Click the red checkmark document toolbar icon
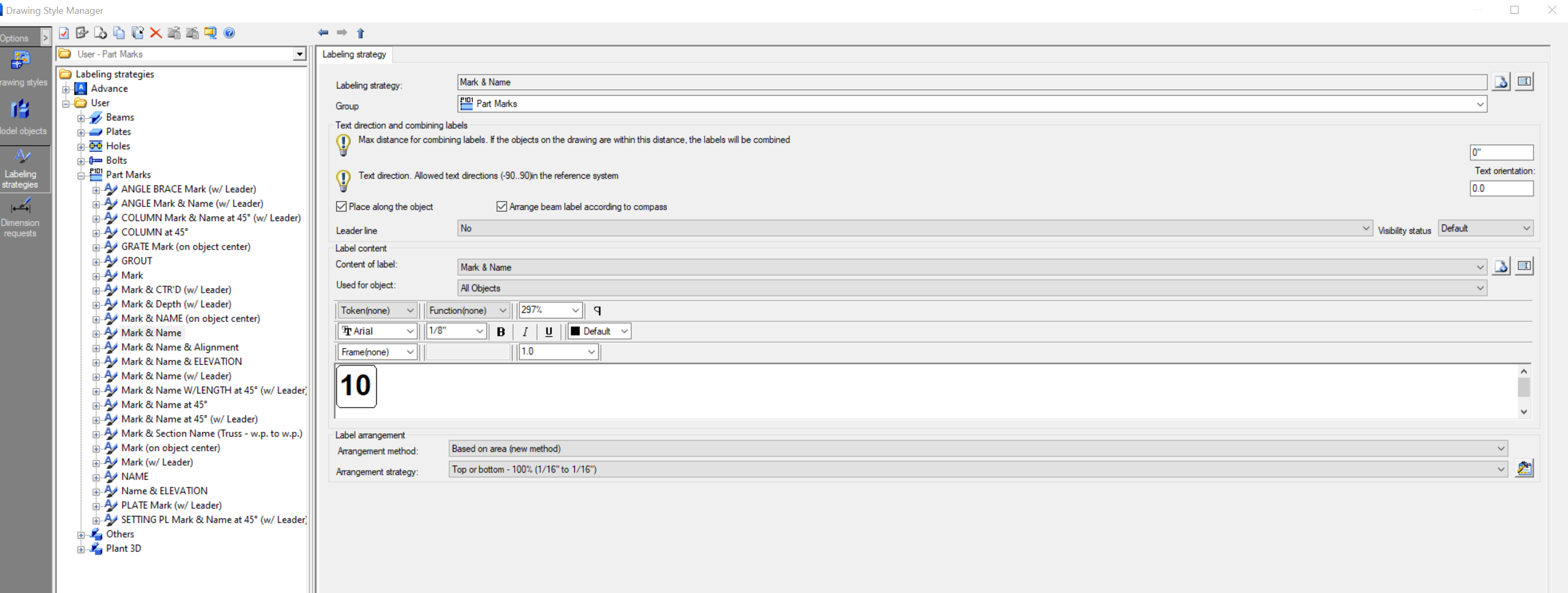1568x593 pixels. coord(64,33)
